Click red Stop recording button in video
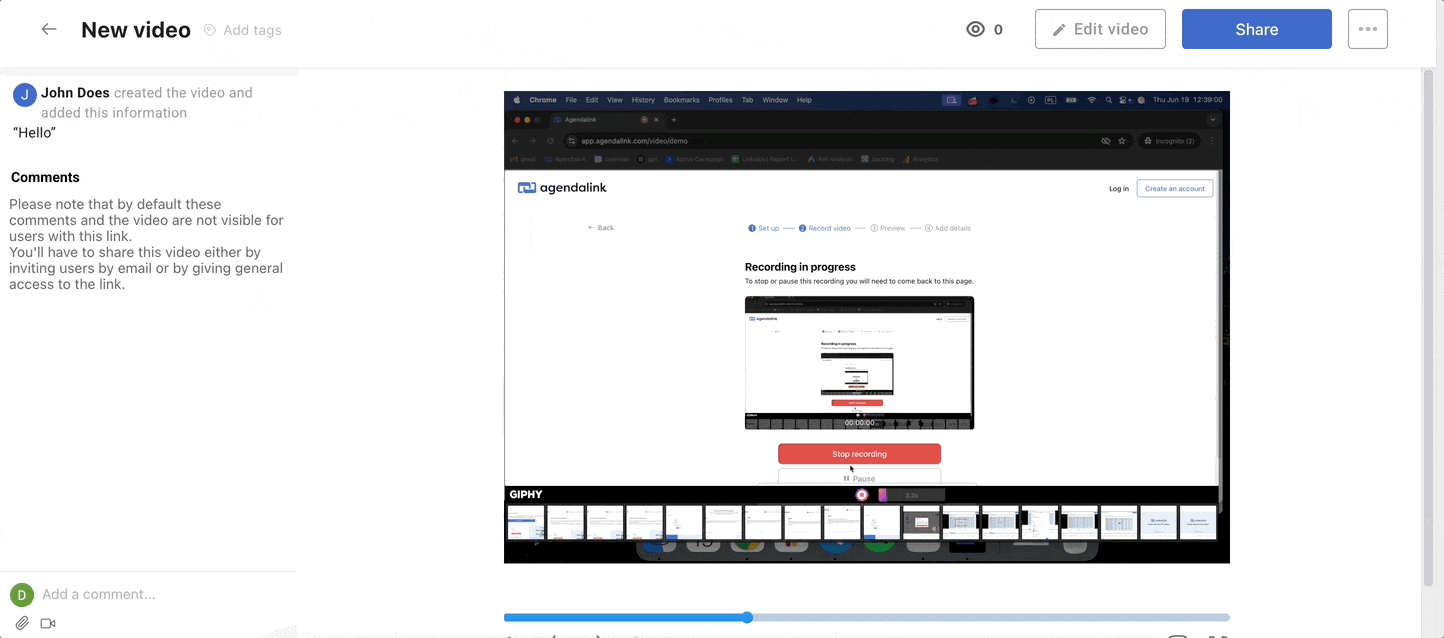 coord(859,454)
